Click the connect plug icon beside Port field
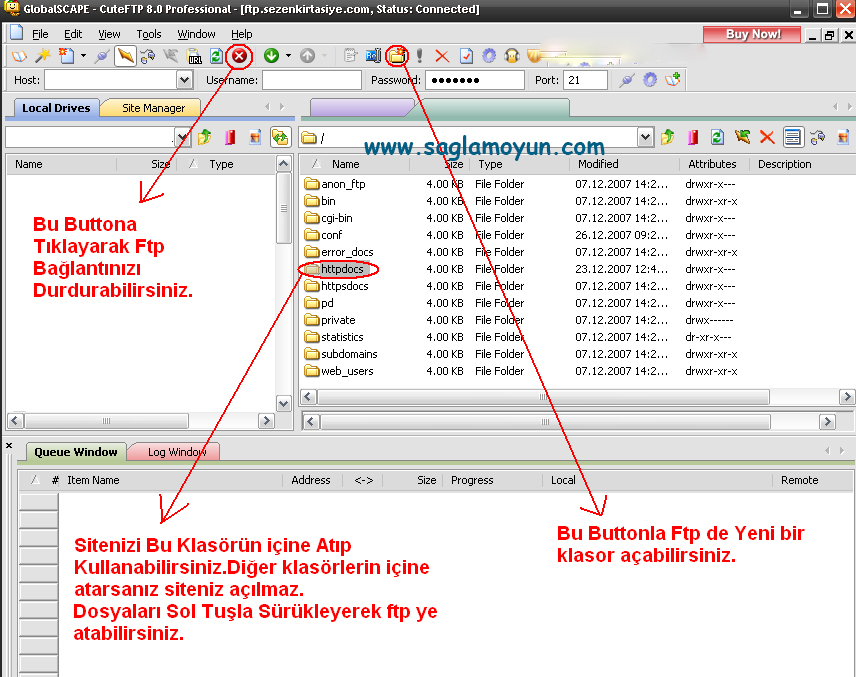The height and width of the screenshot is (677, 856). (627, 80)
